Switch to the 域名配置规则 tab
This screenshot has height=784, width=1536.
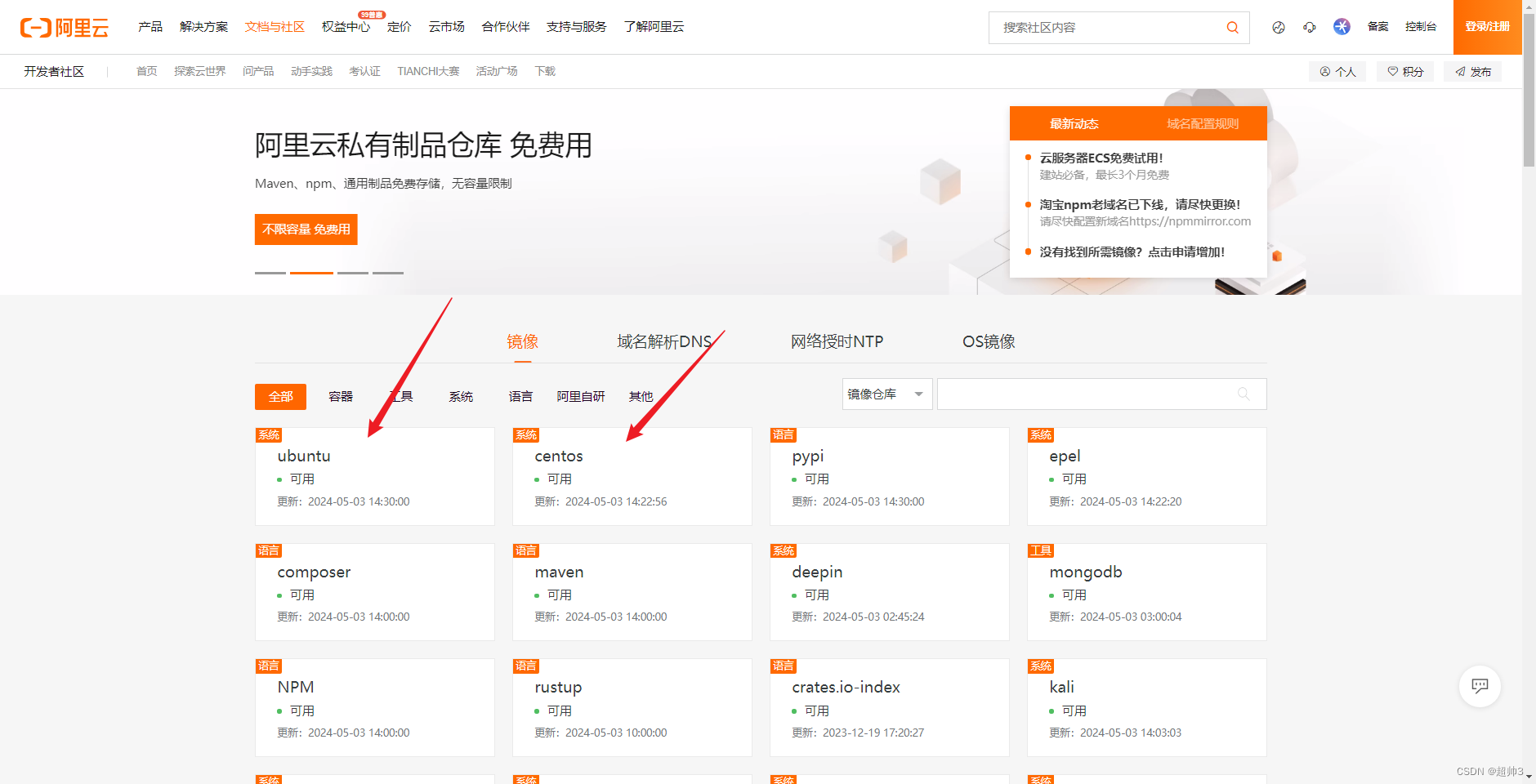click(1203, 123)
